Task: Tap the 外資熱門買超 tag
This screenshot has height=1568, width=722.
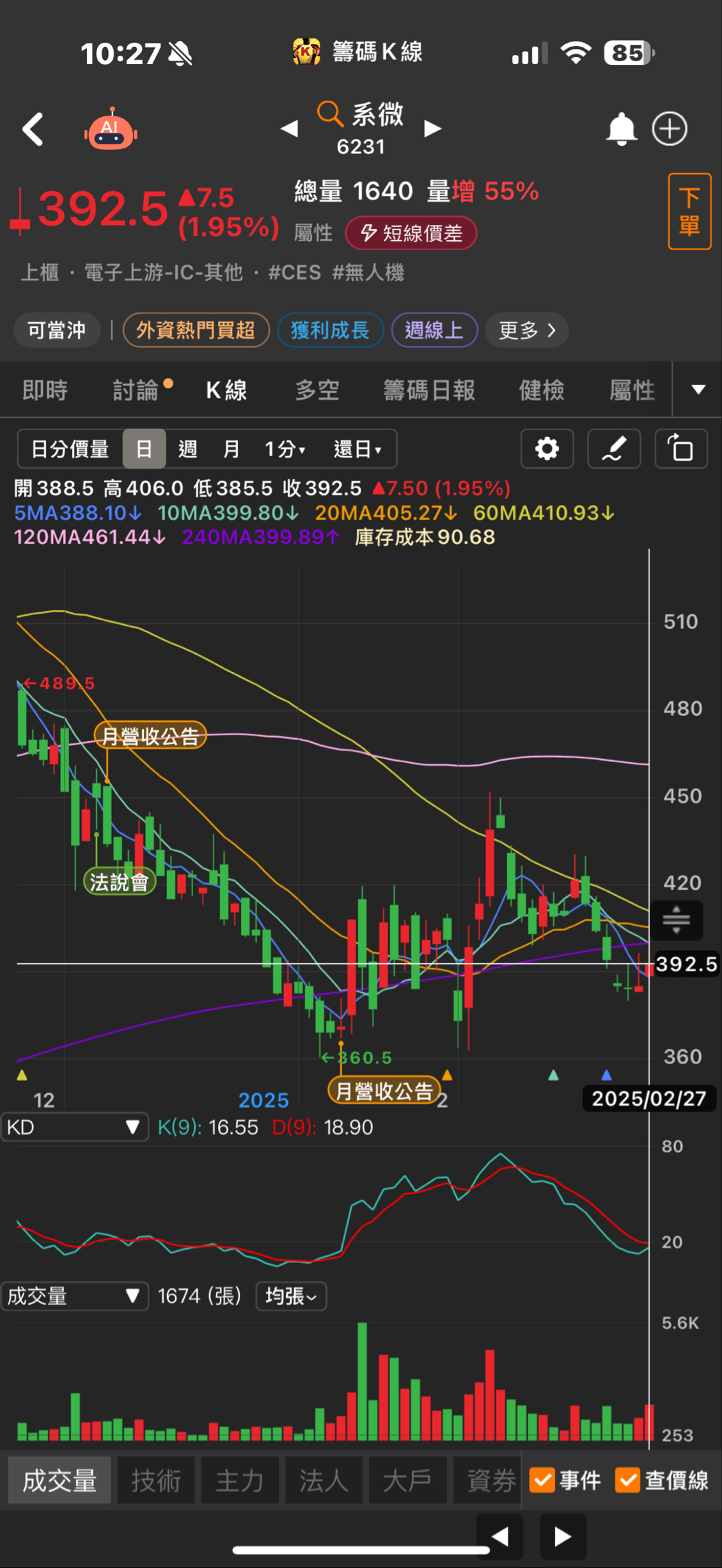Action: click(196, 330)
